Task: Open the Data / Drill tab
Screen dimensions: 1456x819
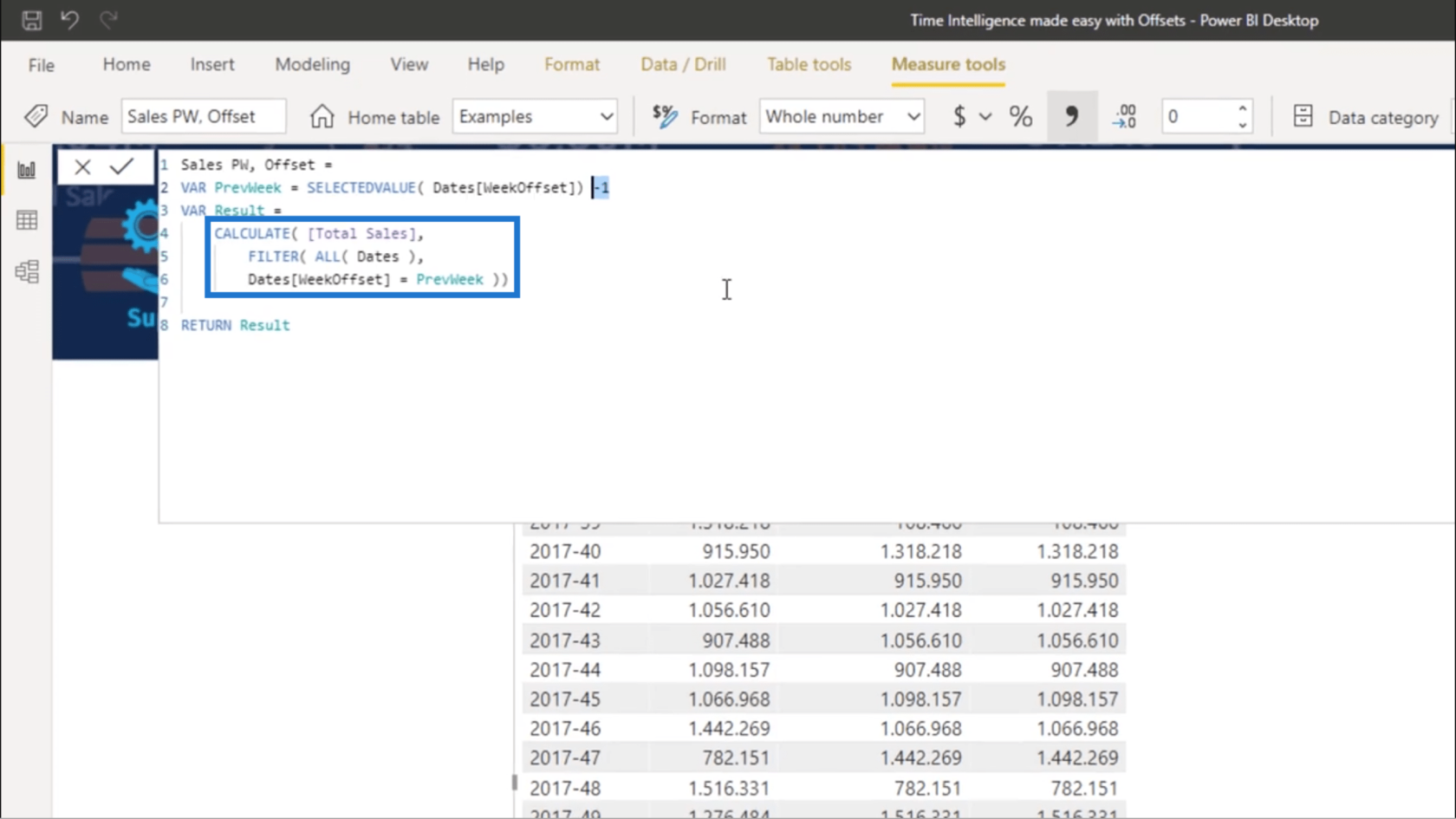Action: [683, 64]
